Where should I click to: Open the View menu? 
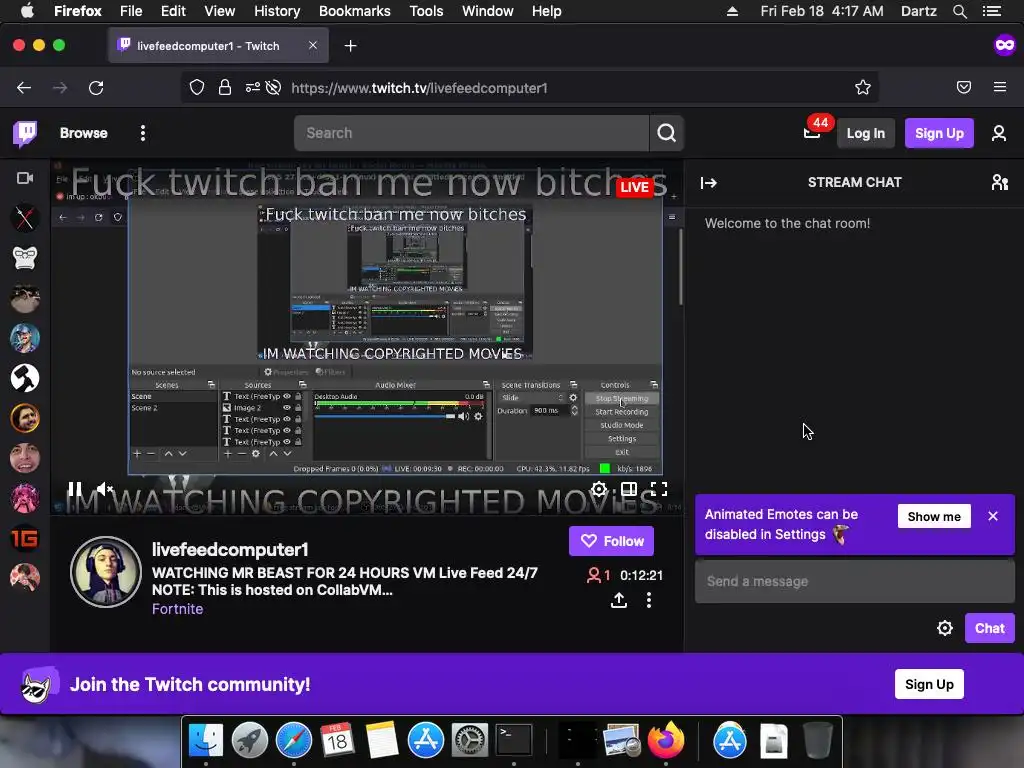click(x=219, y=11)
